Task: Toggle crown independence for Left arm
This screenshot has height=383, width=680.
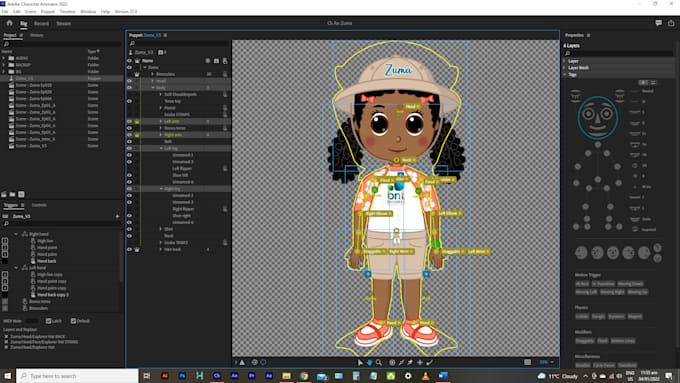Action: pyautogui.click(x=137, y=121)
